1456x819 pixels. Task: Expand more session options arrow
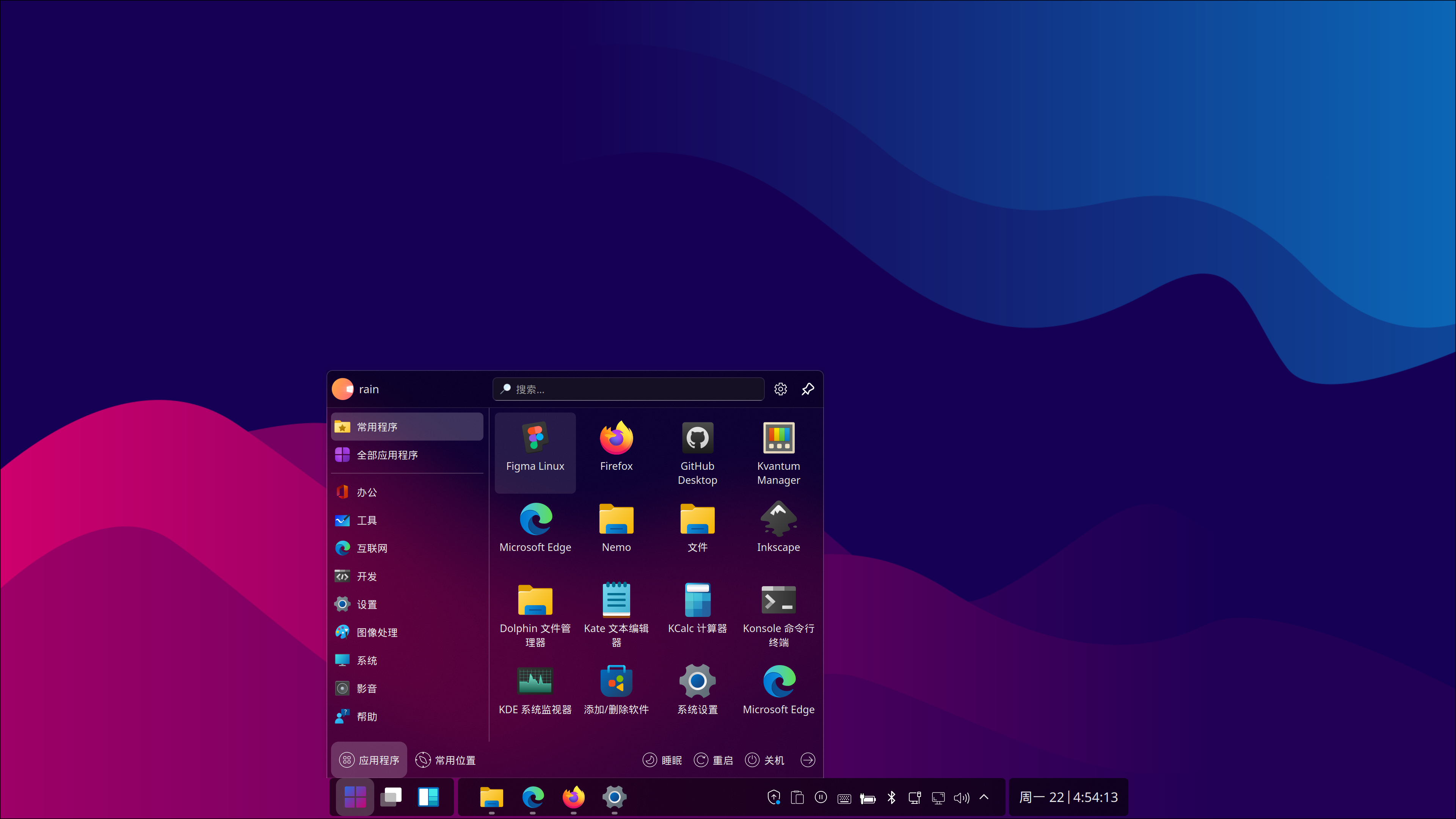tap(808, 759)
